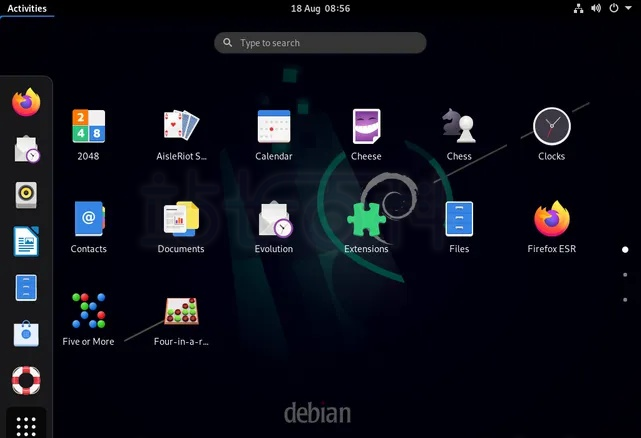Click the network status icon

[578, 8]
